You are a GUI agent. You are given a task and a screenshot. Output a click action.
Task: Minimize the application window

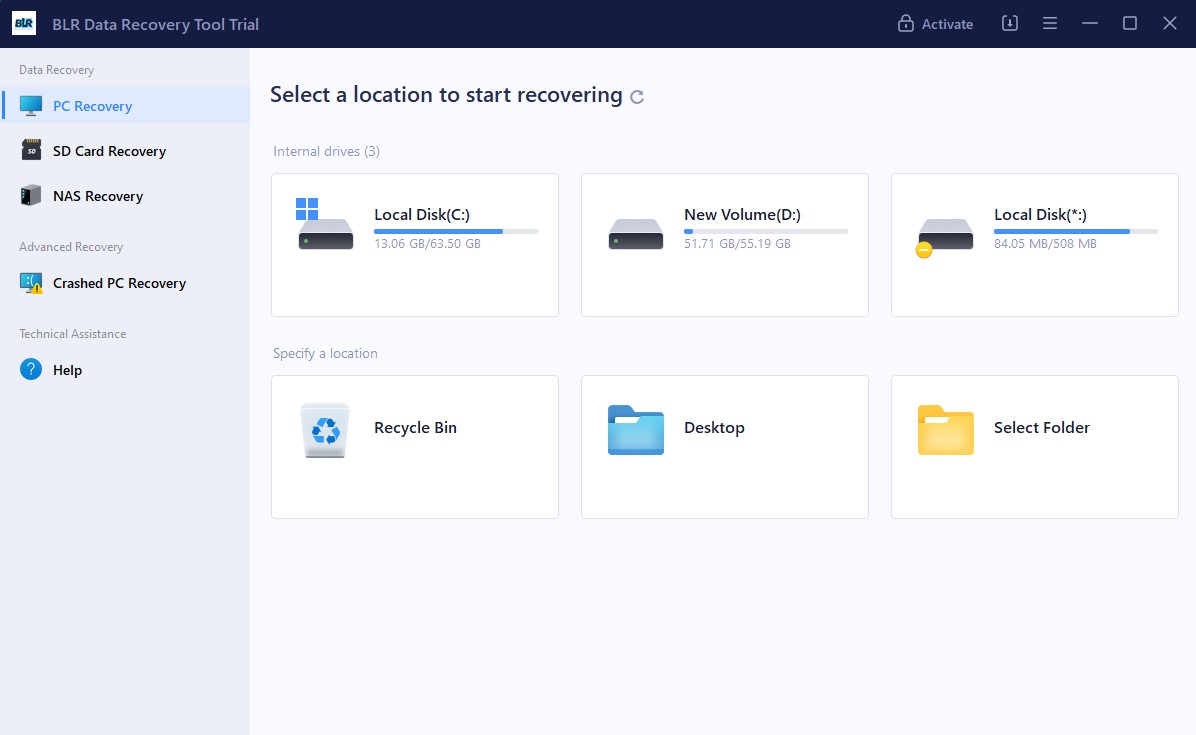point(1090,24)
